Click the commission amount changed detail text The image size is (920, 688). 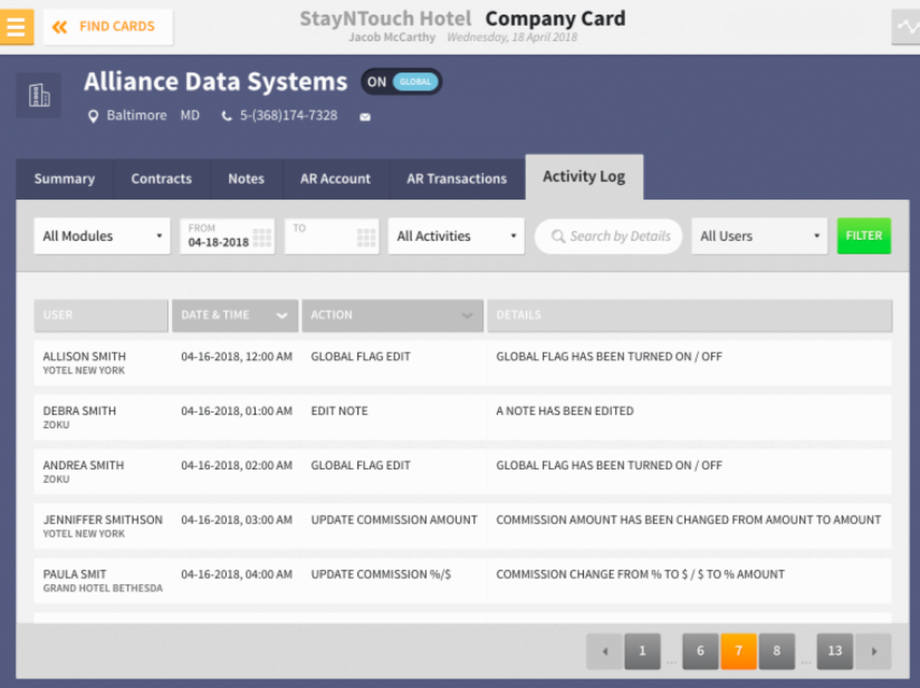(688, 520)
